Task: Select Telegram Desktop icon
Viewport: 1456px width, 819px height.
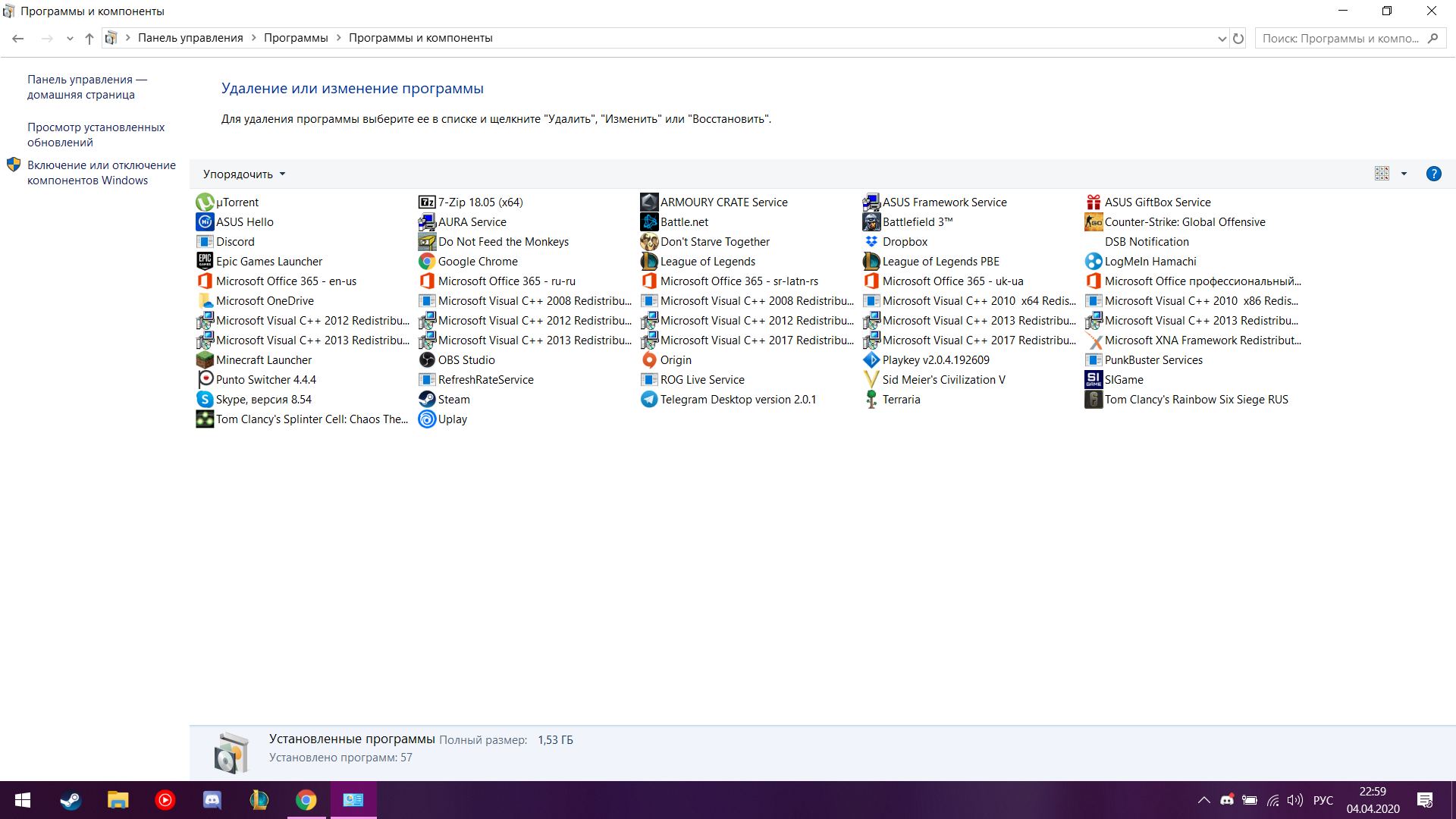Action: pyautogui.click(x=649, y=400)
